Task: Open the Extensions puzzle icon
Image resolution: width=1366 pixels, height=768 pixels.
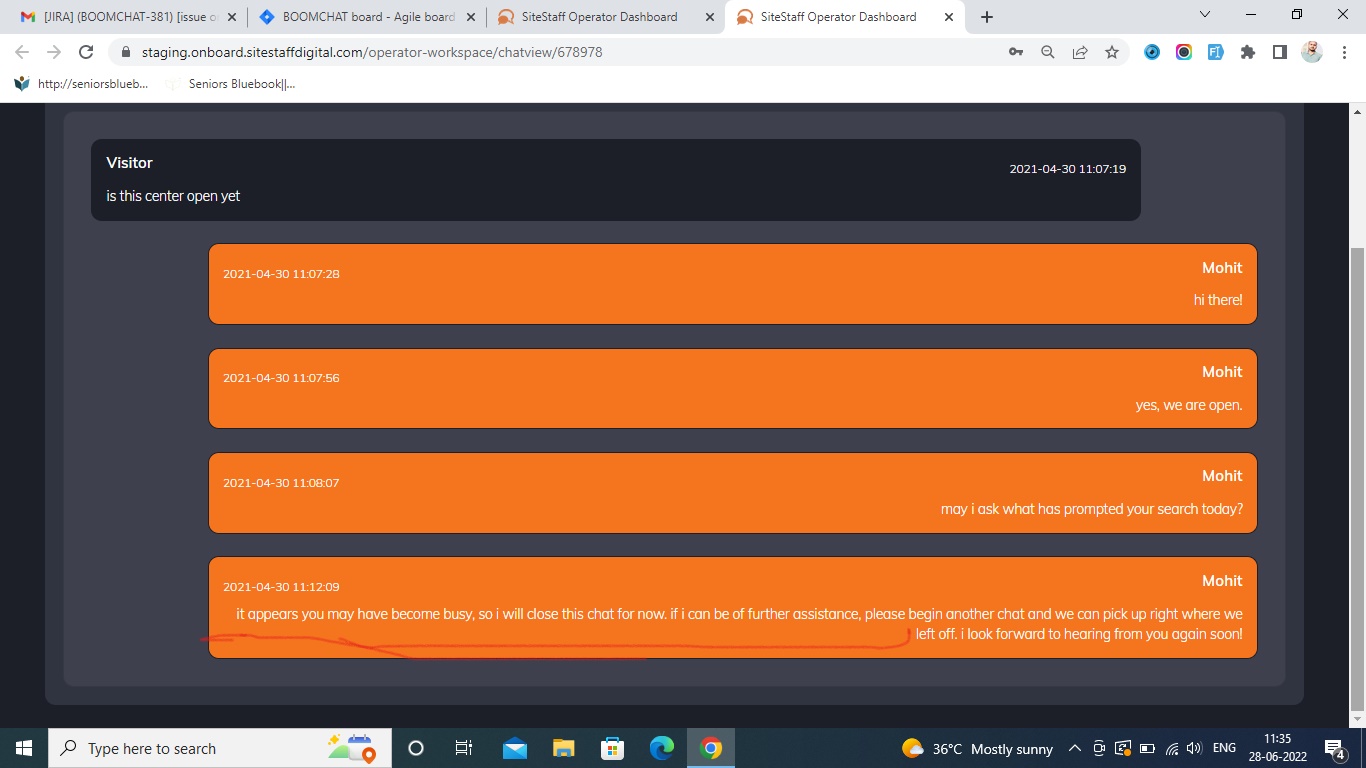Action: point(1248,52)
